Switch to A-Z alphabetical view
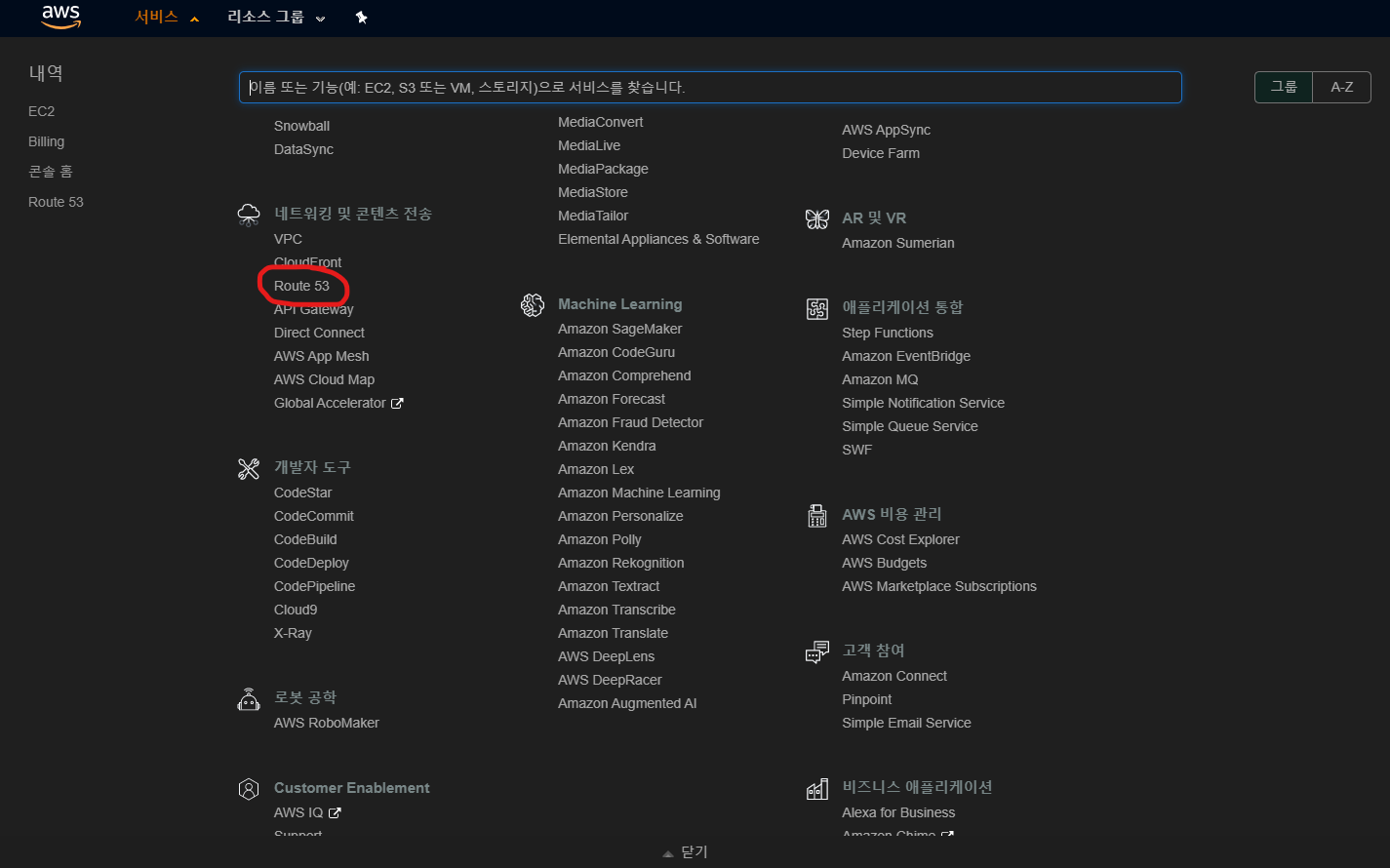The width and height of the screenshot is (1390, 868). pos(1342,87)
